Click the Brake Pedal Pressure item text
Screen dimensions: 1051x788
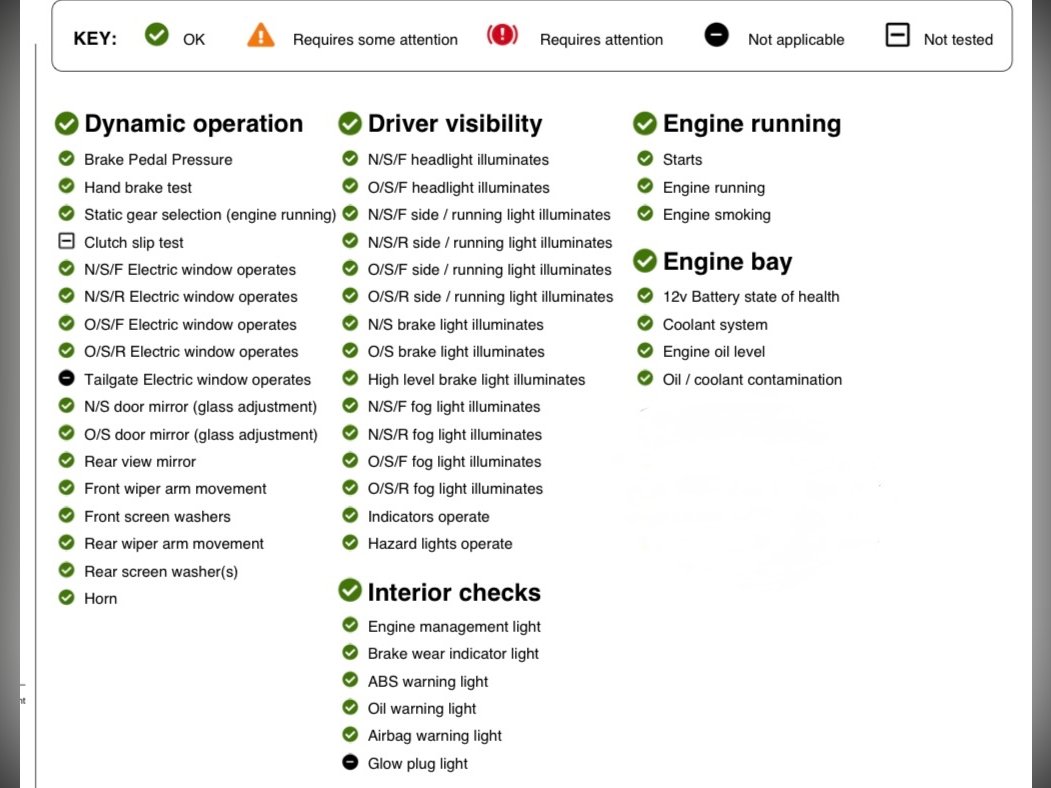[158, 160]
